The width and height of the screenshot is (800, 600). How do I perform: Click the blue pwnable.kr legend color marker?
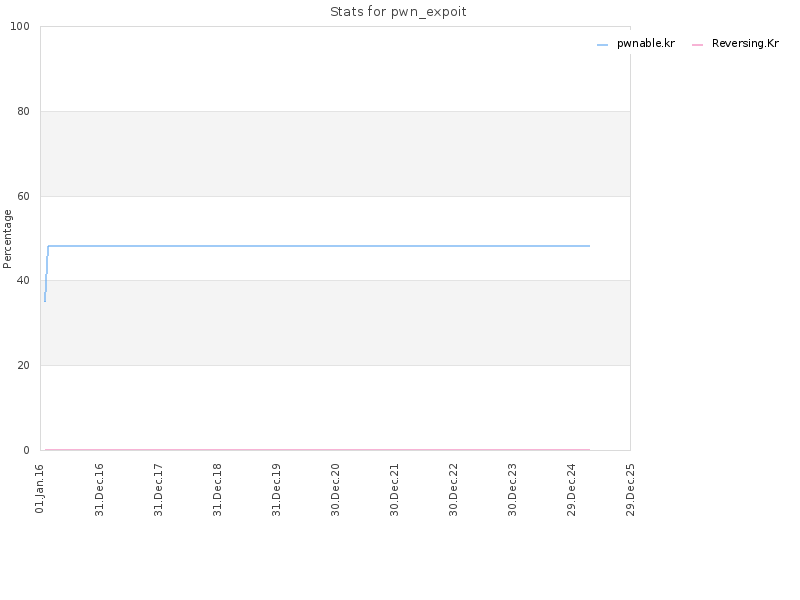603,45
